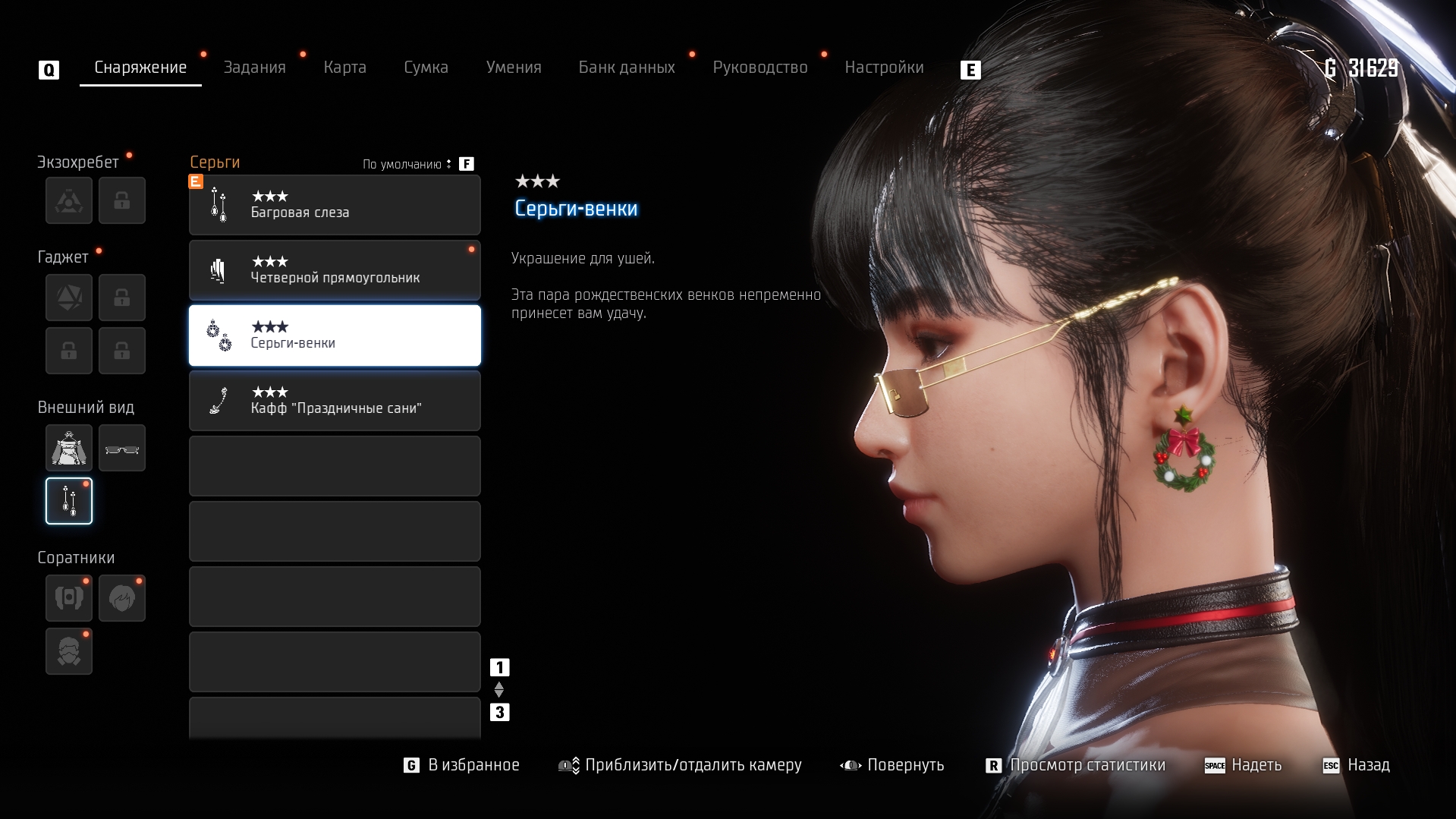This screenshot has width=1456, height=819.
Task: Click page number 3 indicator
Action: [499, 713]
